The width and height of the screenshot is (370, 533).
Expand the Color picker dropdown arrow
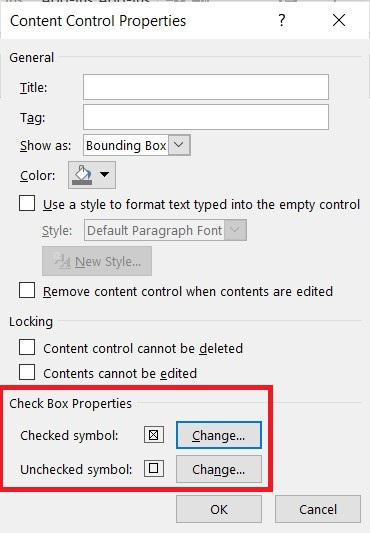104,175
